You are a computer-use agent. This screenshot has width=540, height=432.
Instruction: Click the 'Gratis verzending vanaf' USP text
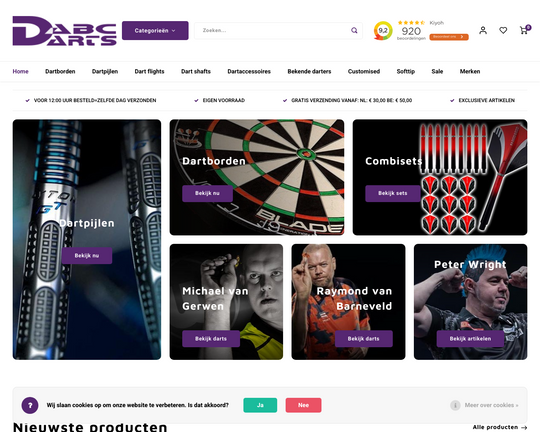pos(351,100)
